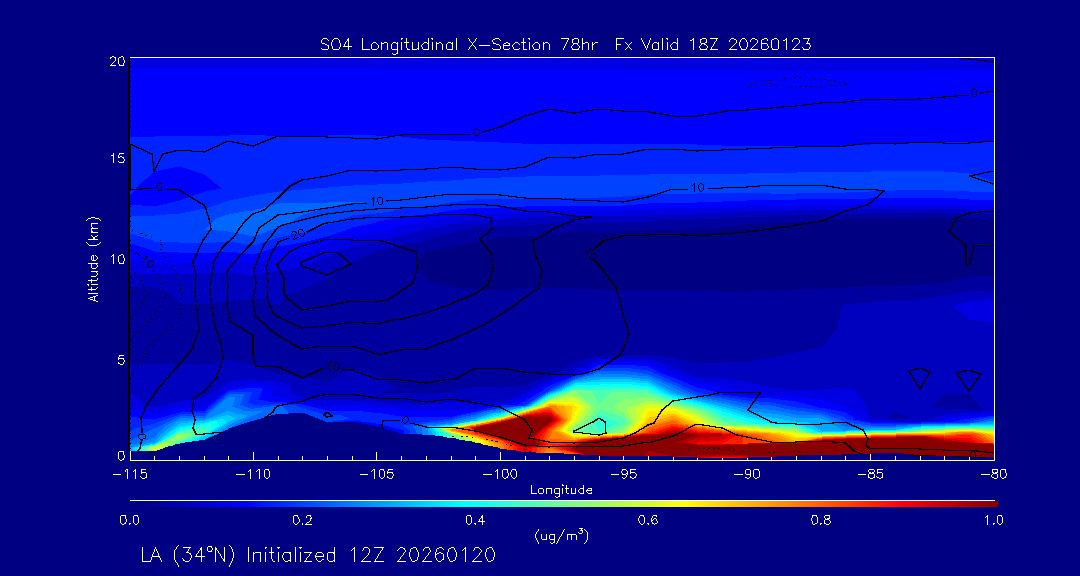Screen dimensions: 1080x576
Task: Click the left small triangular contour near -83
Action: [x=920, y=378]
